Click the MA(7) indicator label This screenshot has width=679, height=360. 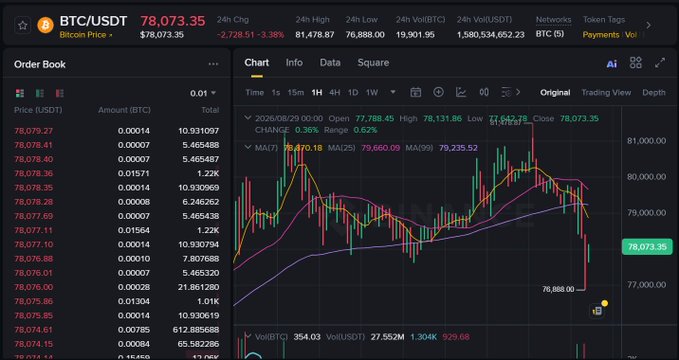(x=266, y=148)
